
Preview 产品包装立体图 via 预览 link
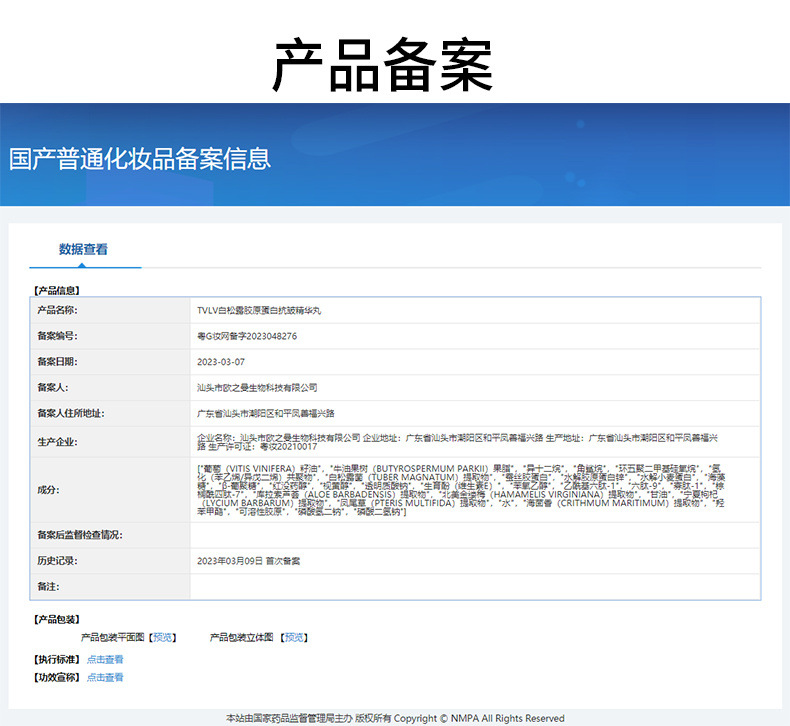click(x=294, y=637)
